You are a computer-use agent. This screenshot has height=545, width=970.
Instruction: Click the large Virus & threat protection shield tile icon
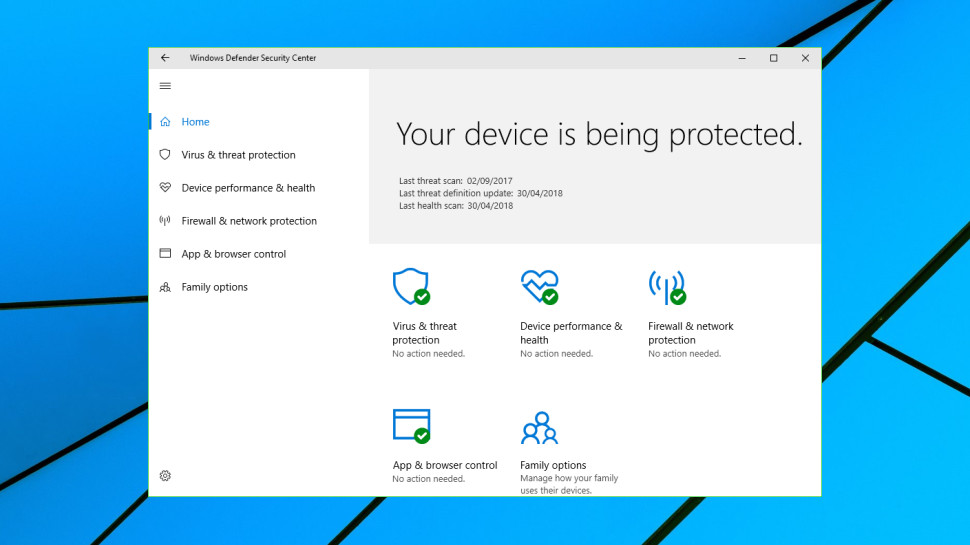(x=411, y=287)
